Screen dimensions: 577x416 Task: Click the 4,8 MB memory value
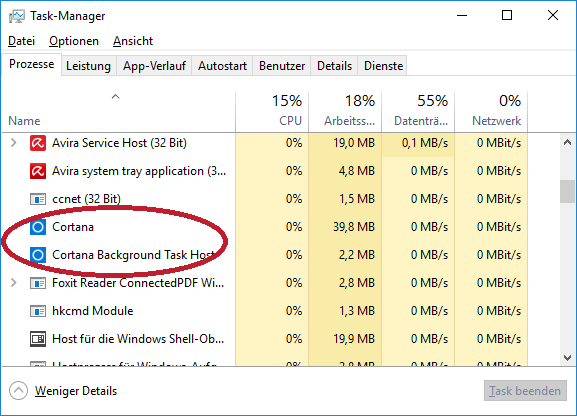click(x=357, y=171)
